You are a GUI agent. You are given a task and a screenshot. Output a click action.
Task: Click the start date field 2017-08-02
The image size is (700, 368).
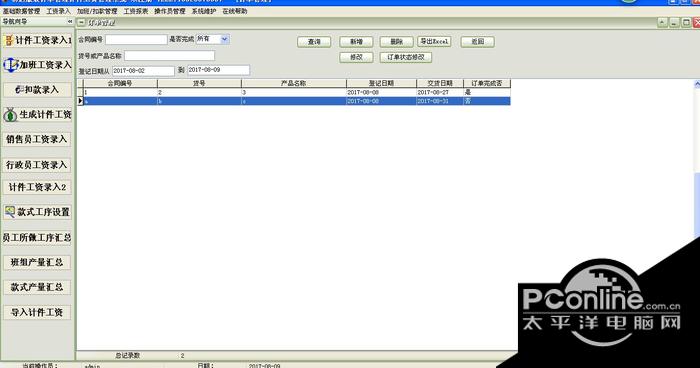(x=143, y=71)
